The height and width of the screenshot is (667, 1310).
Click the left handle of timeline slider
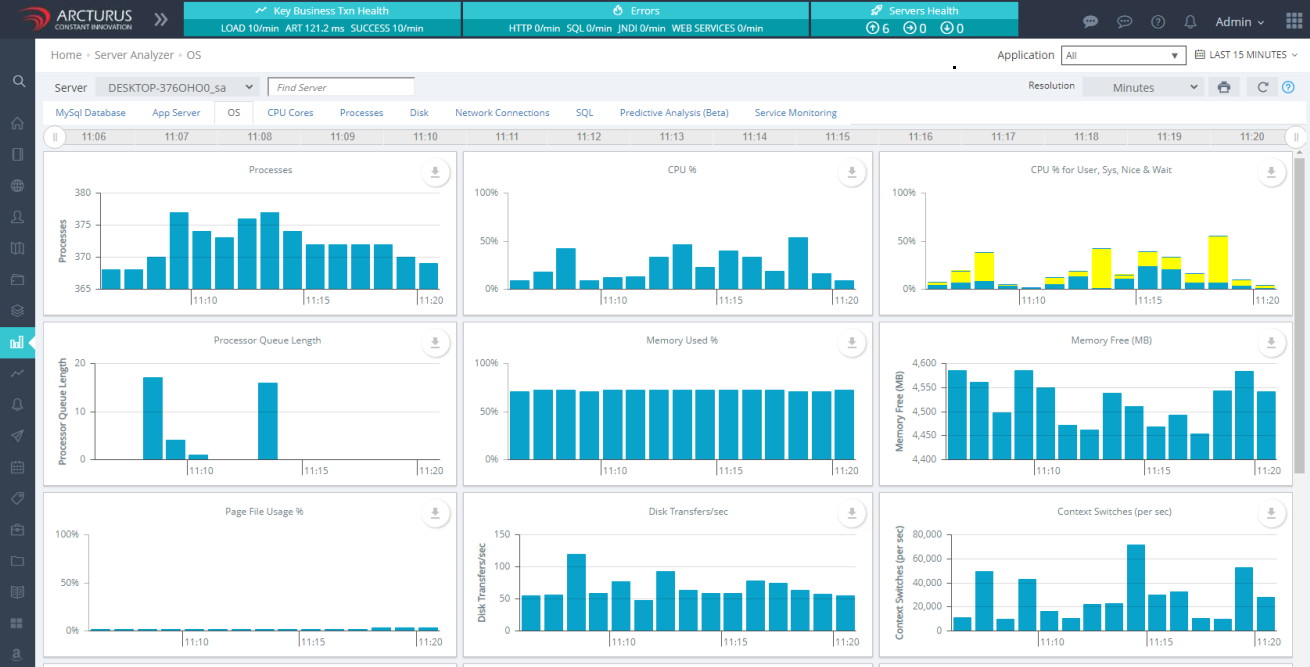[56, 137]
